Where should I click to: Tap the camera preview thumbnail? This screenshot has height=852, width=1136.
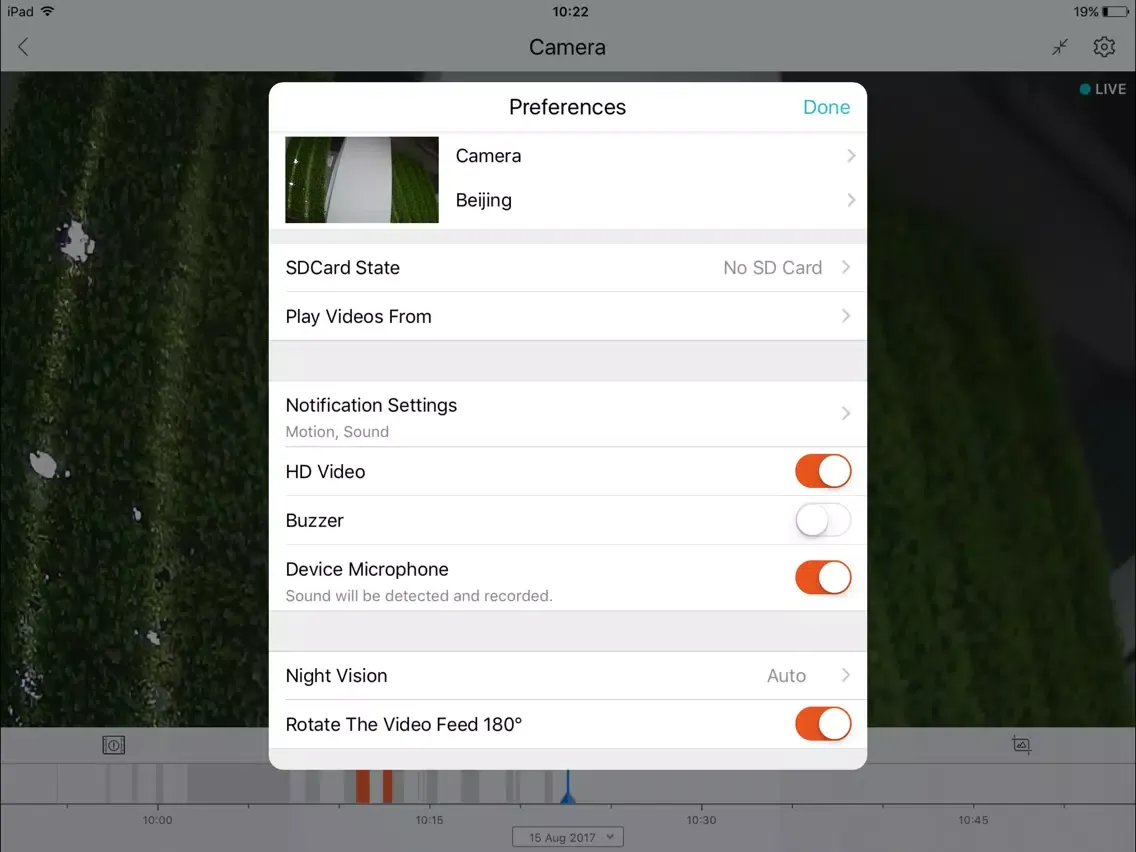[362, 180]
